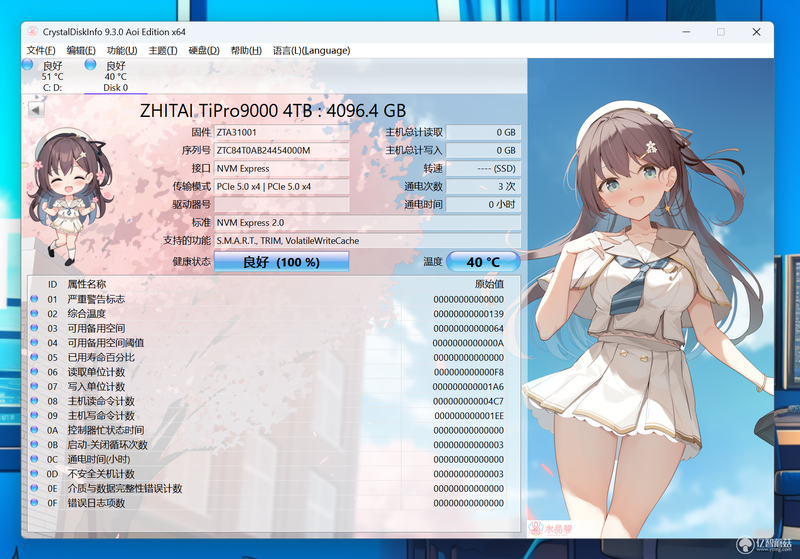Viewport: 800px width, 559px height.
Task: Select the 错误日志项数 attribute name
Action: [96, 503]
